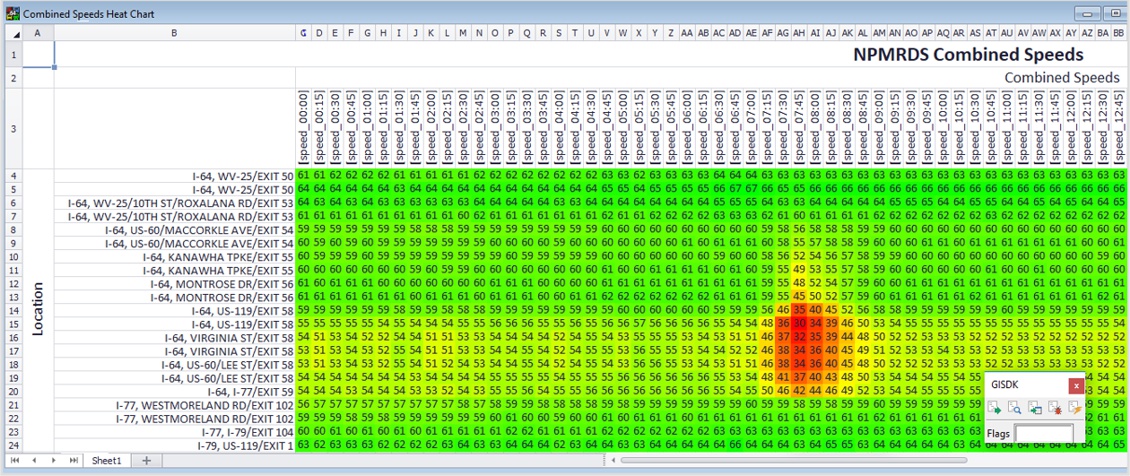The width and height of the screenshot is (1130, 476).
Task: Click into the Flags input field
Action: pyautogui.click(x=1044, y=434)
